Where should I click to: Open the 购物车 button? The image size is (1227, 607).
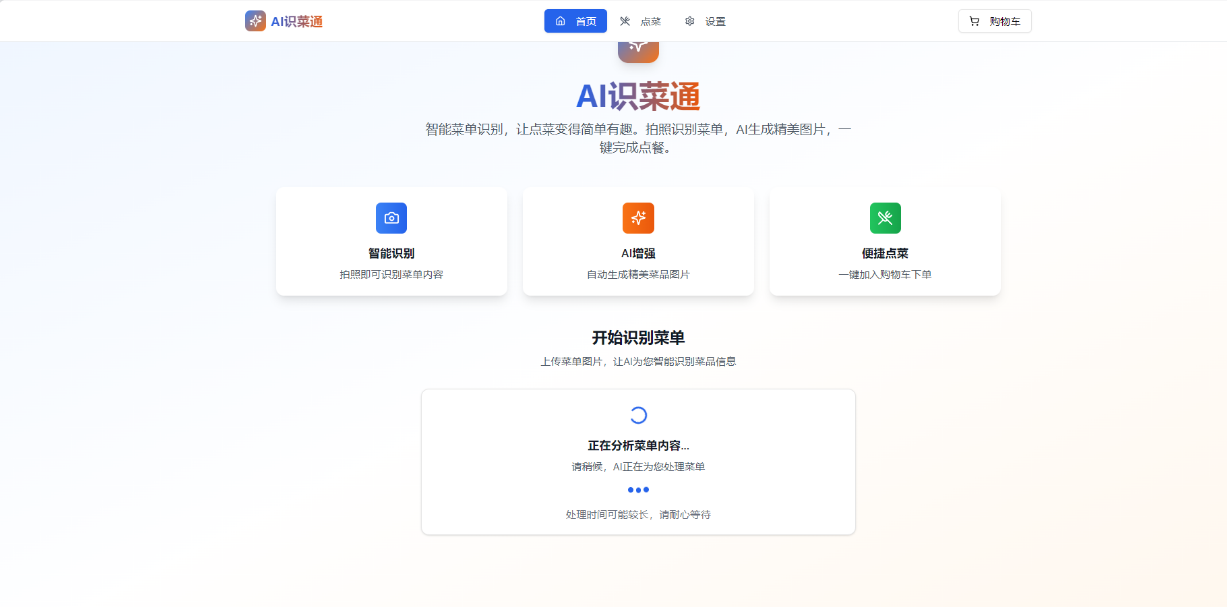click(x=994, y=21)
